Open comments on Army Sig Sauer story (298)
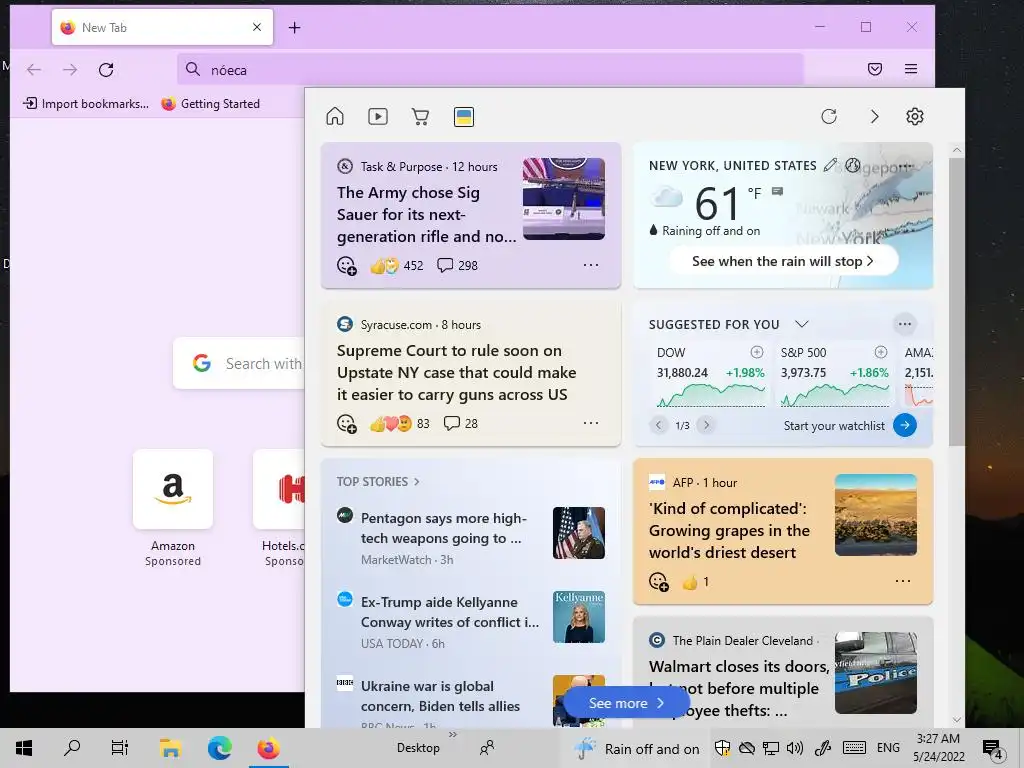1024x768 pixels. tap(457, 265)
